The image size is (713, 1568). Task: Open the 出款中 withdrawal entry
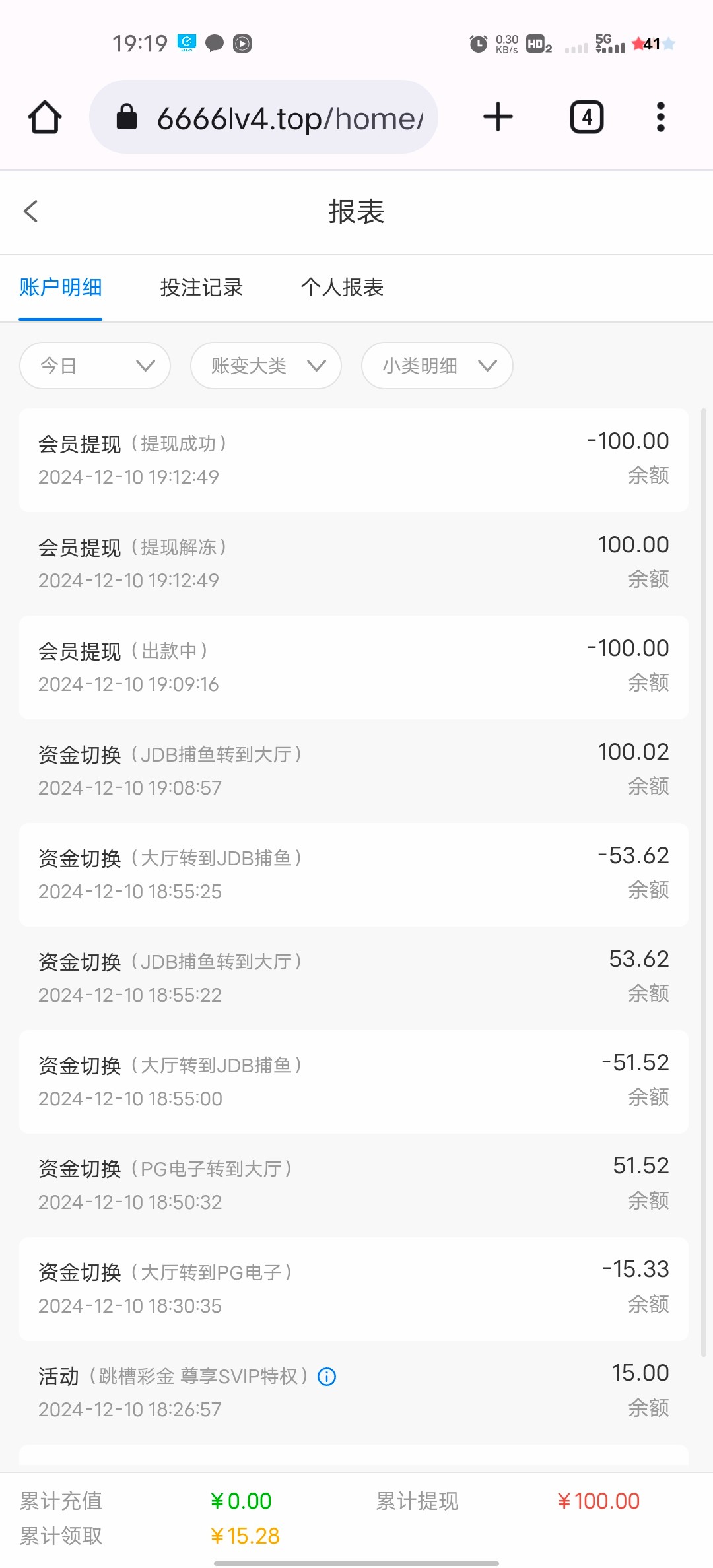tap(353, 667)
